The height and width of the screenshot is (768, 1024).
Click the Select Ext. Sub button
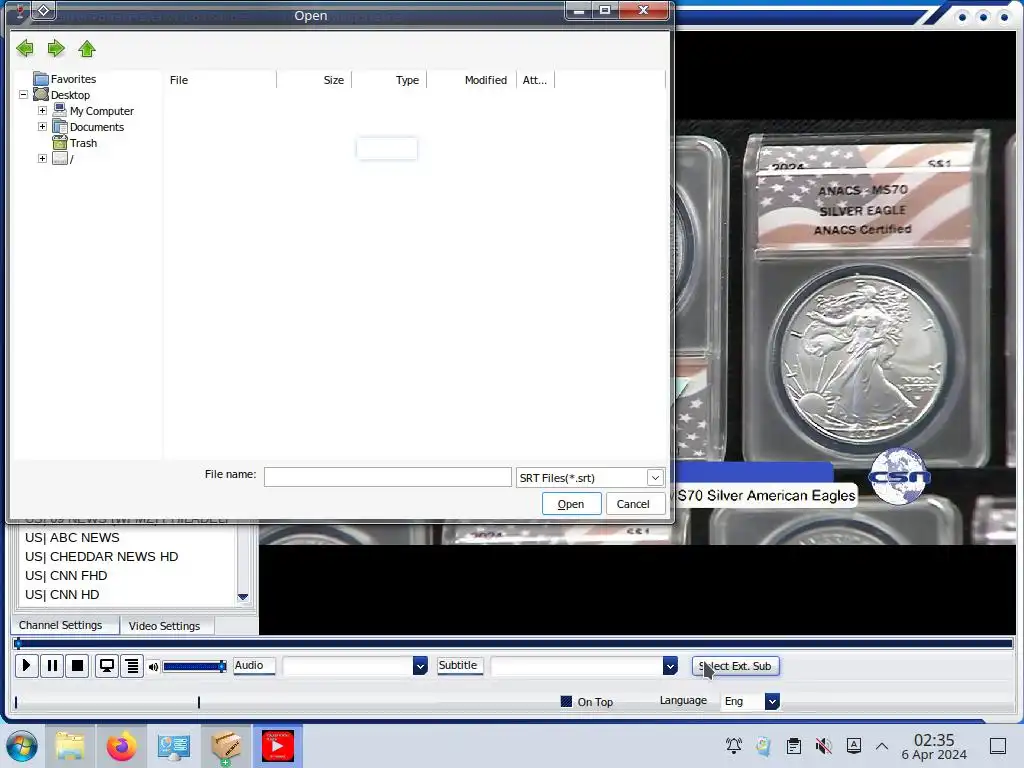tap(735, 665)
